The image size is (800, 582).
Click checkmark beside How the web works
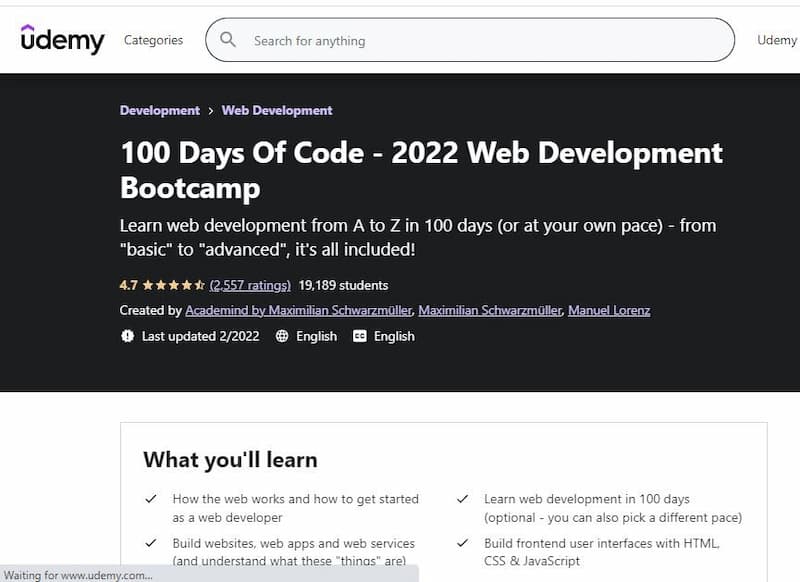[151, 498]
